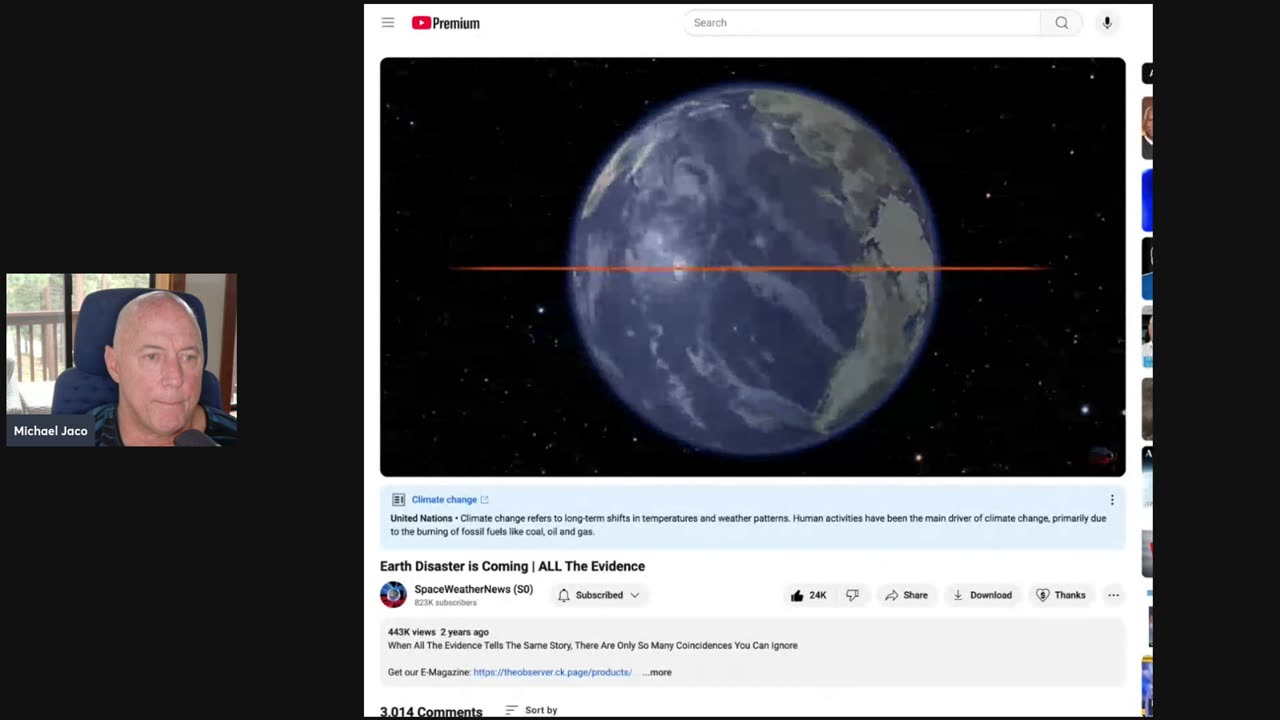Open theobserver.ck.page products link

(x=552, y=672)
